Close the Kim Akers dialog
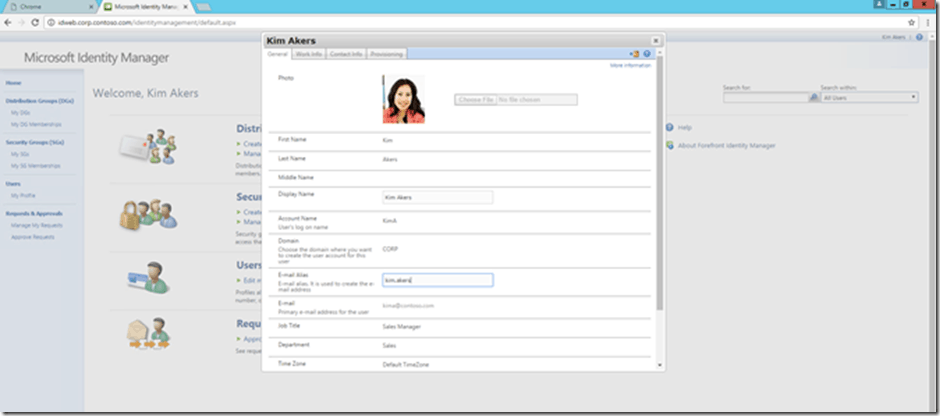940x416 pixels. [x=655, y=41]
